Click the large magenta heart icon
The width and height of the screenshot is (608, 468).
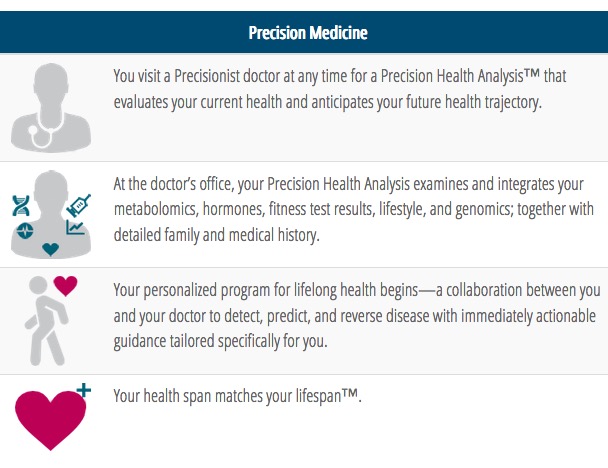pos(50,421)
